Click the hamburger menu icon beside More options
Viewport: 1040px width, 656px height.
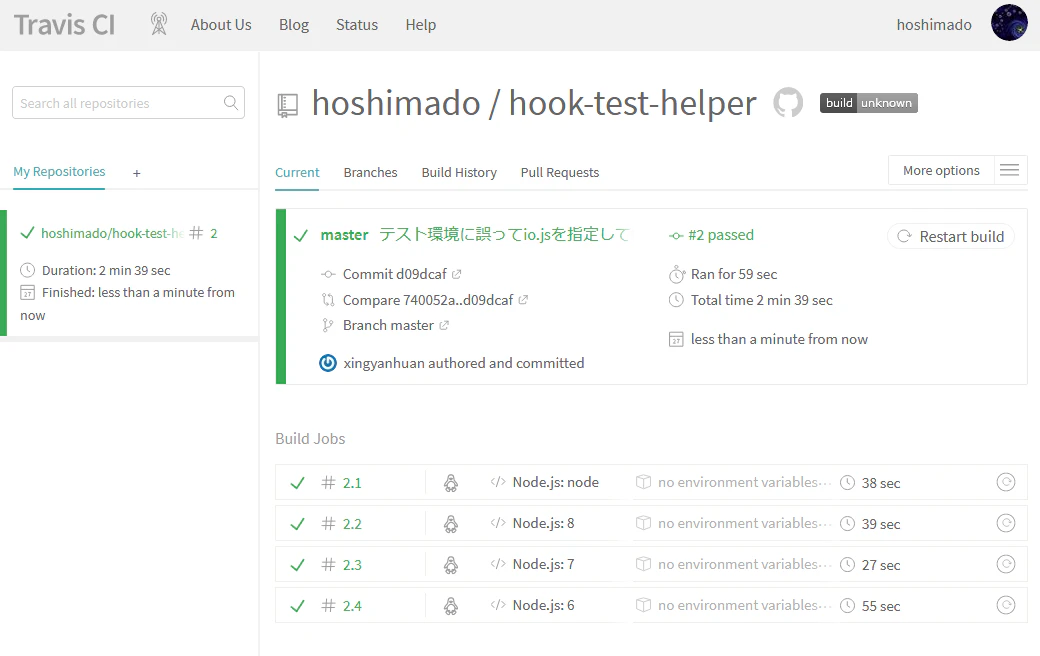tap(1009, 170)
